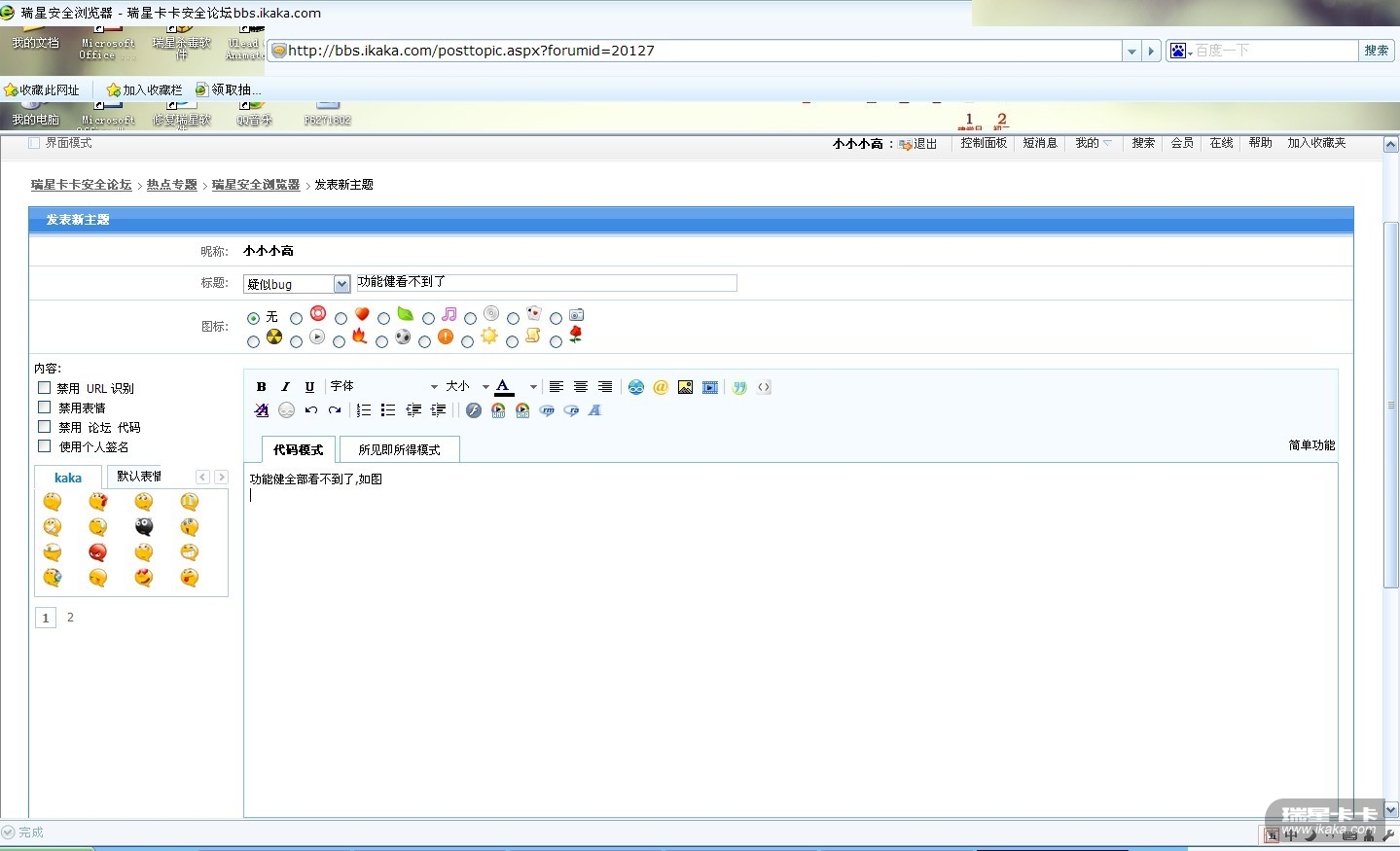Insert a WMV video

point(498,410)
